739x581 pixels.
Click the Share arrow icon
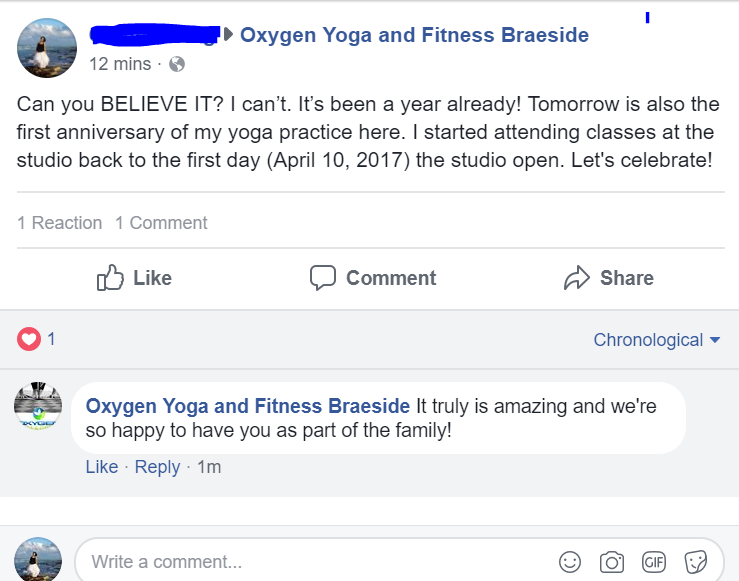pyautogui.click(x=577, y=278)
